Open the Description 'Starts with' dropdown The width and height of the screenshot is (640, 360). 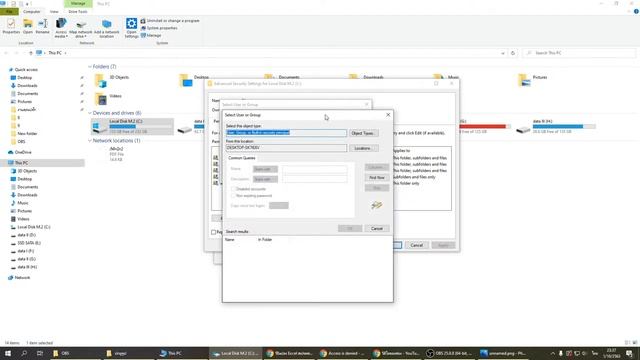click(265, 179)
